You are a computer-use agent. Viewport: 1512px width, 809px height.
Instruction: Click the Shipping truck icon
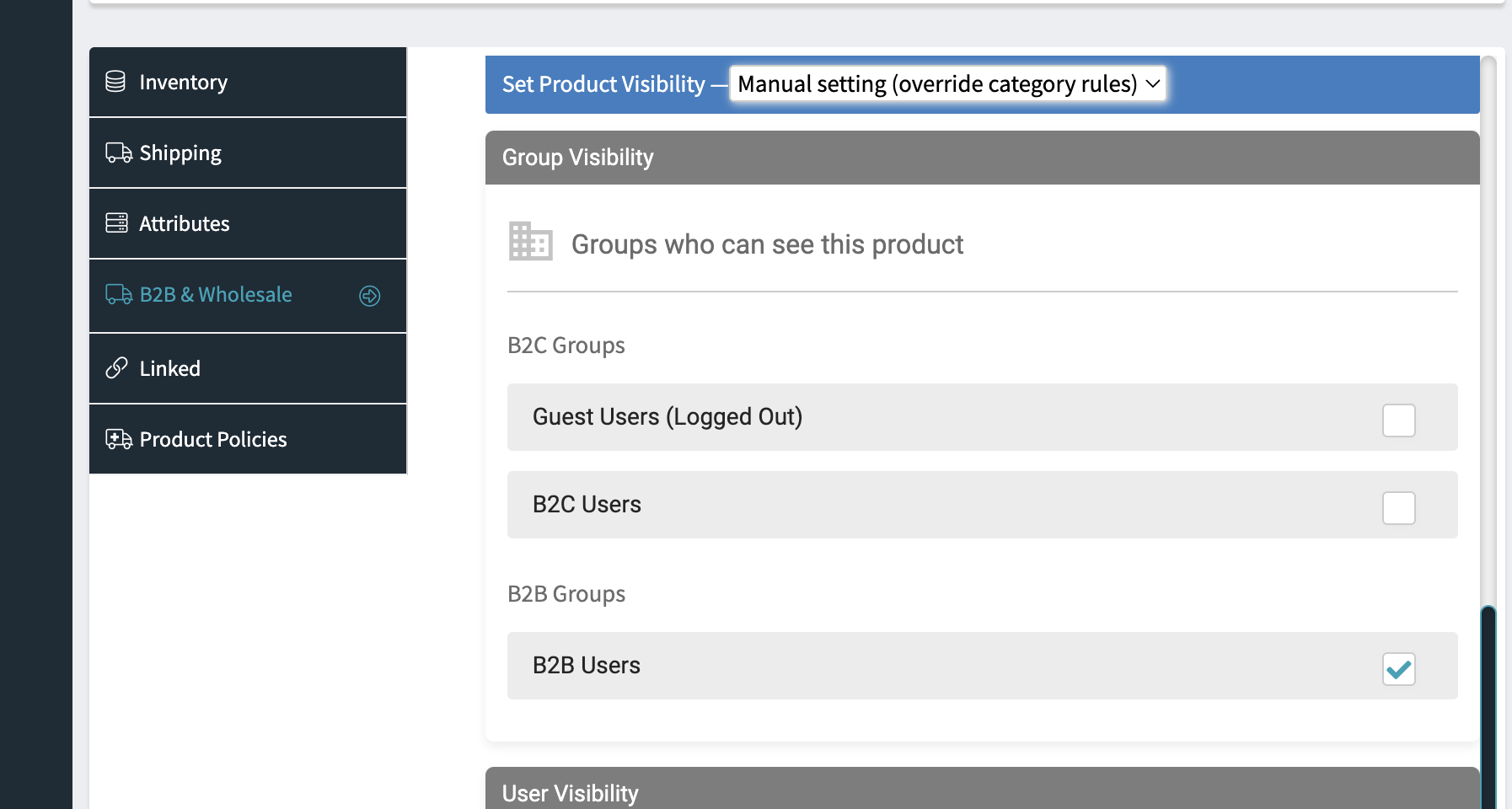pos(118,153)
